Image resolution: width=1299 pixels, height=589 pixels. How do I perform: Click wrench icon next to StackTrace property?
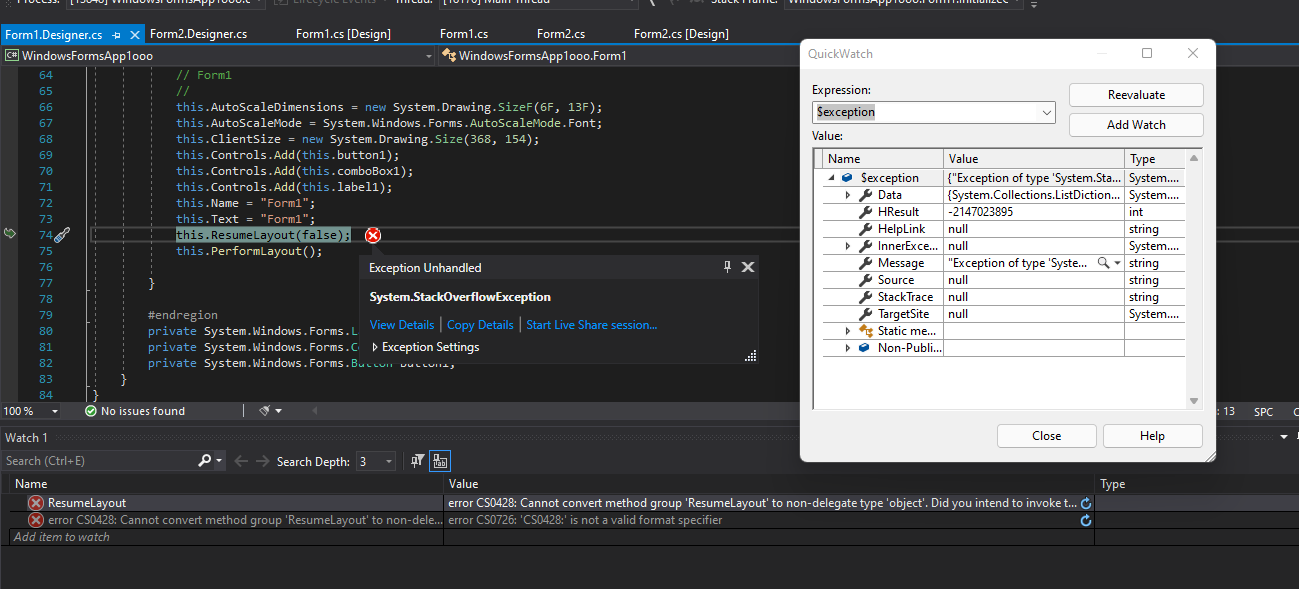coord(866,297)
